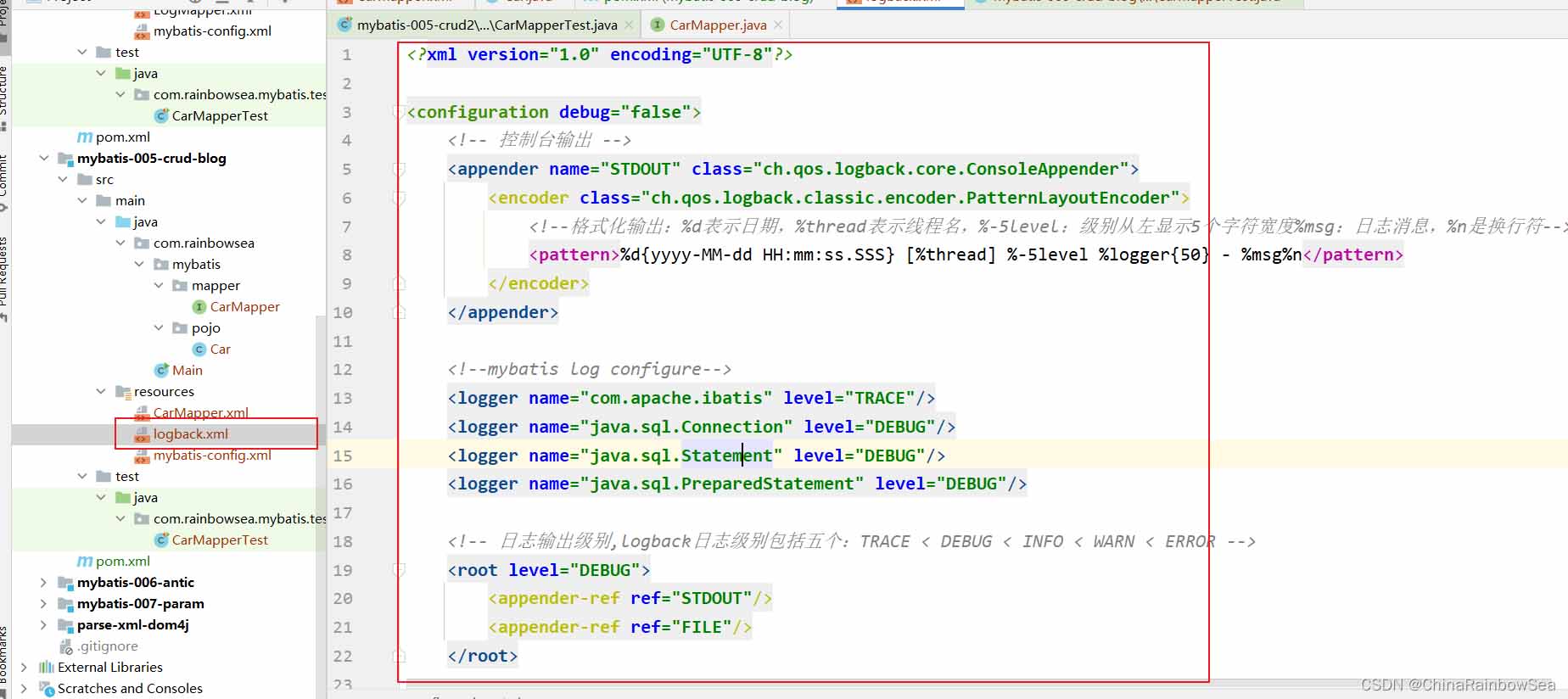Collapse the com.rainbowsea package
The width and height of the screenshot is (1568, 699).
click(120, 243)
